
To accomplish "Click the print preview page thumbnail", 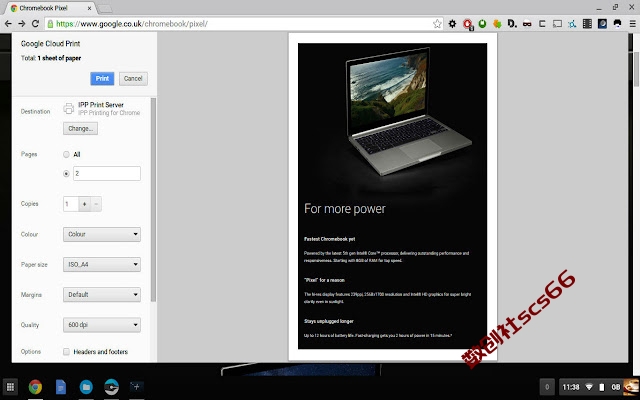I will pyautogui.click(x=393, y=196).
